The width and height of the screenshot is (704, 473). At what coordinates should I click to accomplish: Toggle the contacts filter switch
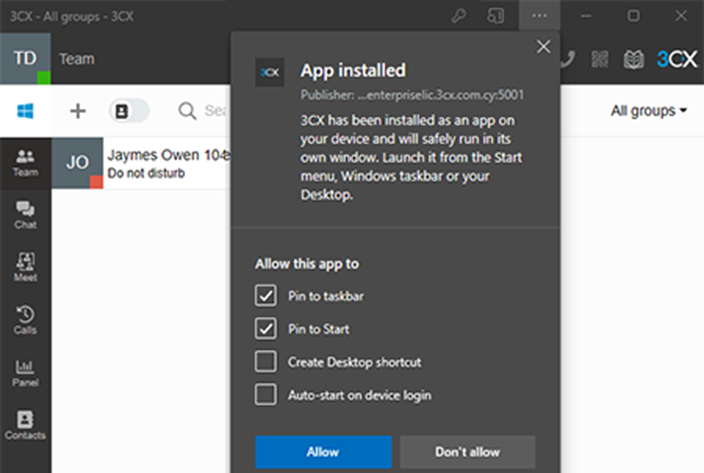coord(129,111)
